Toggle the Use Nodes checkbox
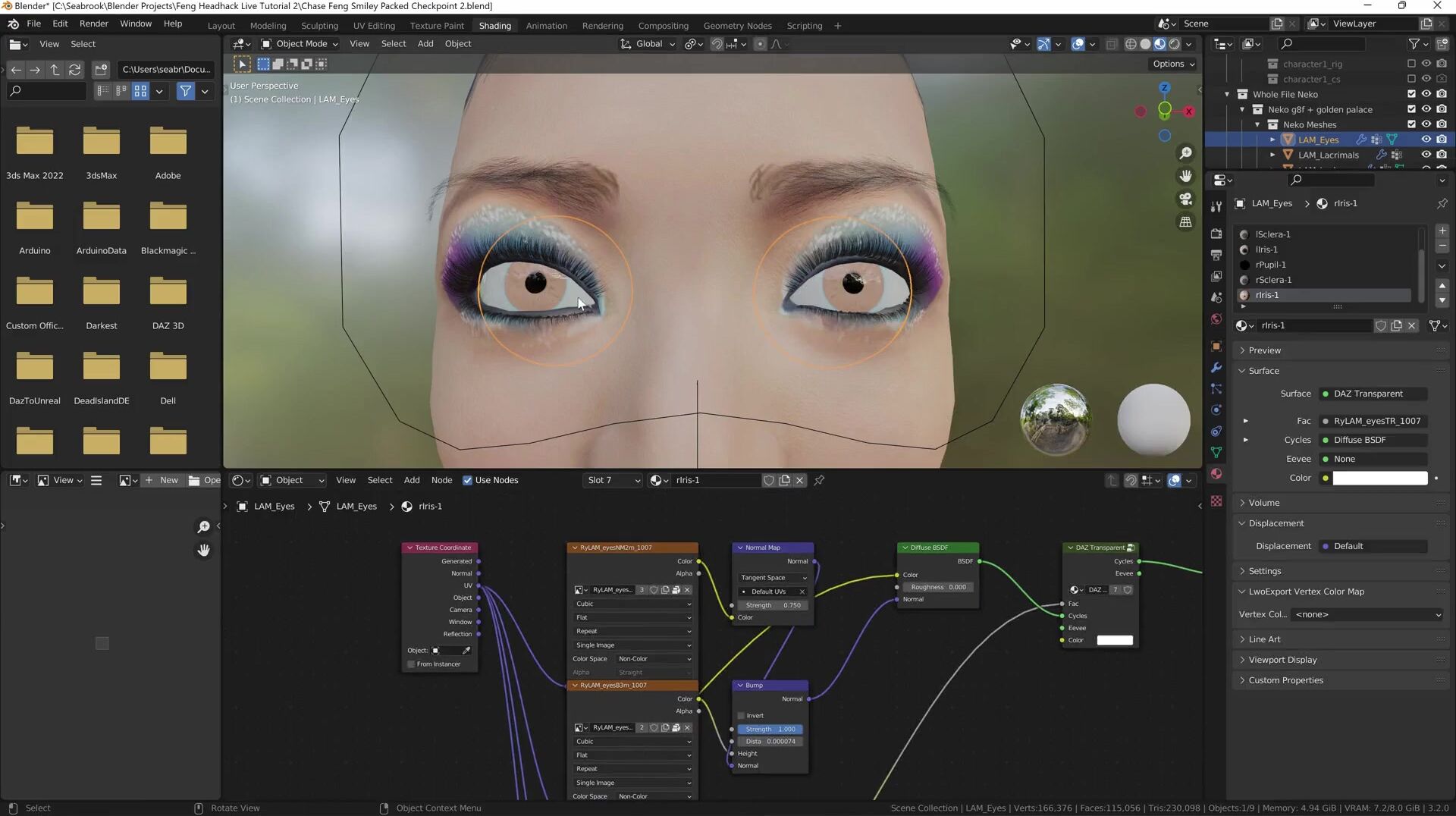1456x816 pixels. [467, 480]
